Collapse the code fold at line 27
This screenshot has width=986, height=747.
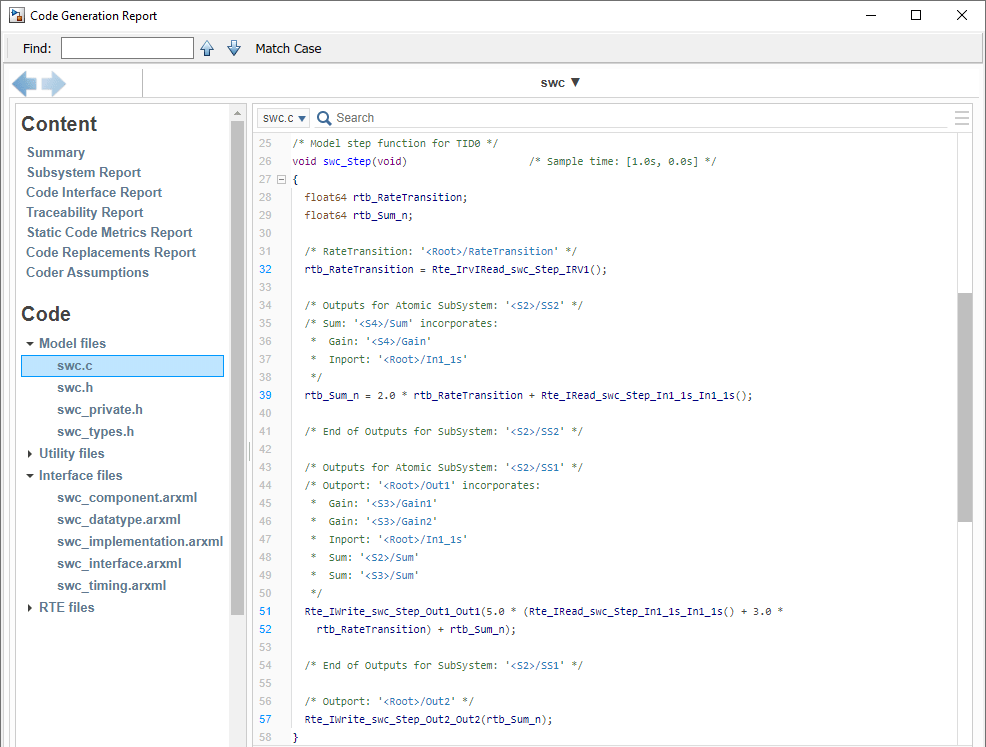[x=281, y=180]
